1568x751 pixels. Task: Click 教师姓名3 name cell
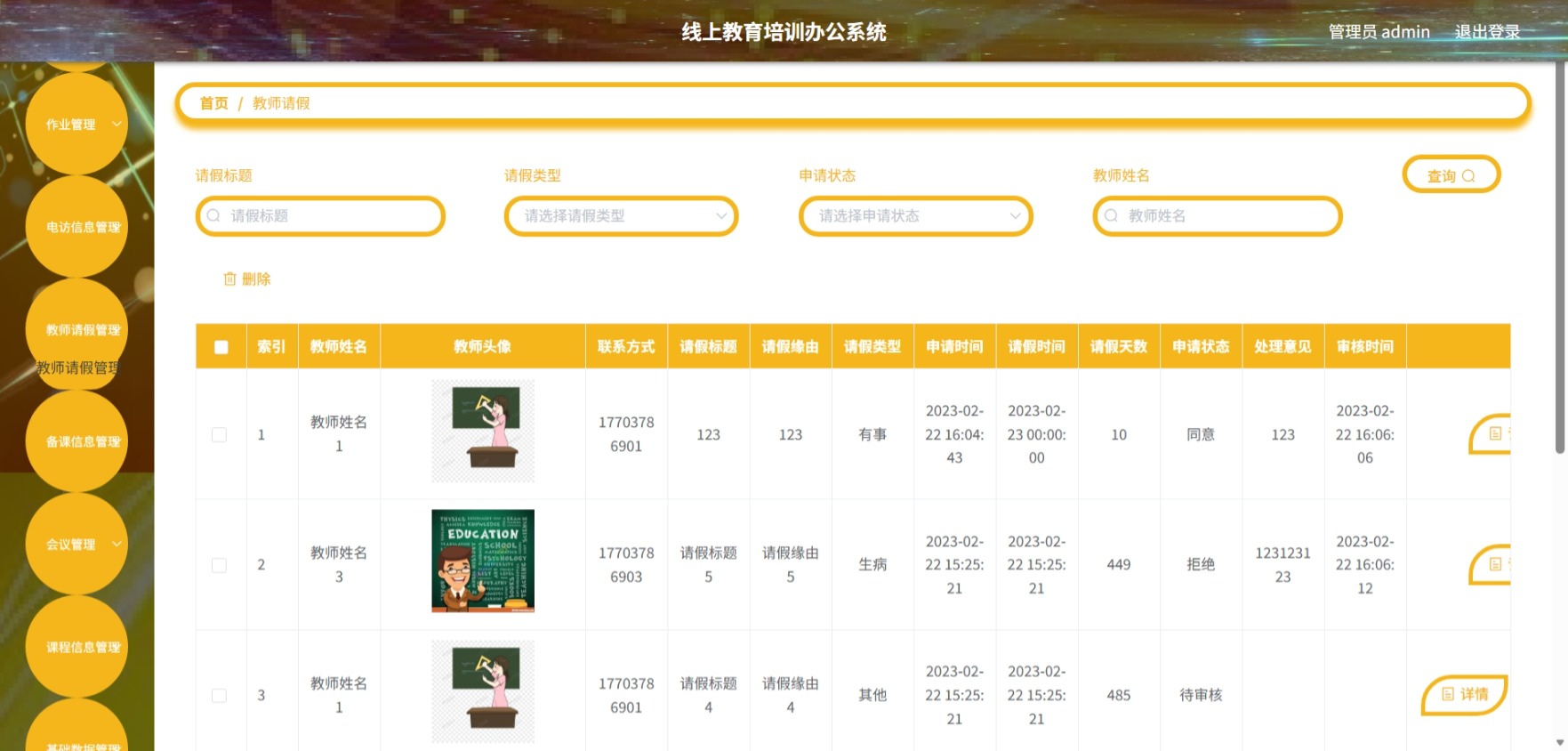[339, 564]
